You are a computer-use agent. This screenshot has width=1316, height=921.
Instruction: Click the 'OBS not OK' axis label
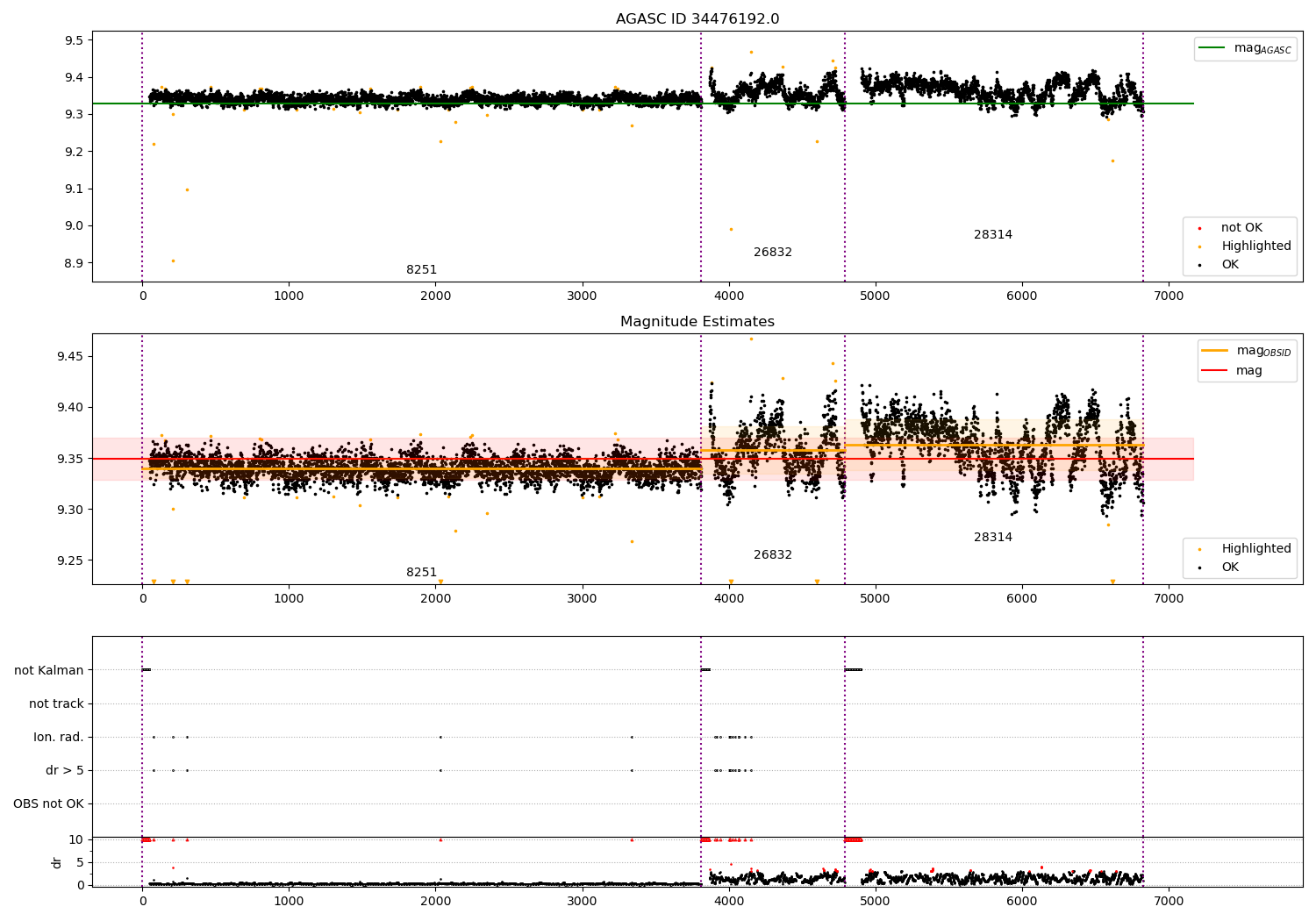[48, 803]
